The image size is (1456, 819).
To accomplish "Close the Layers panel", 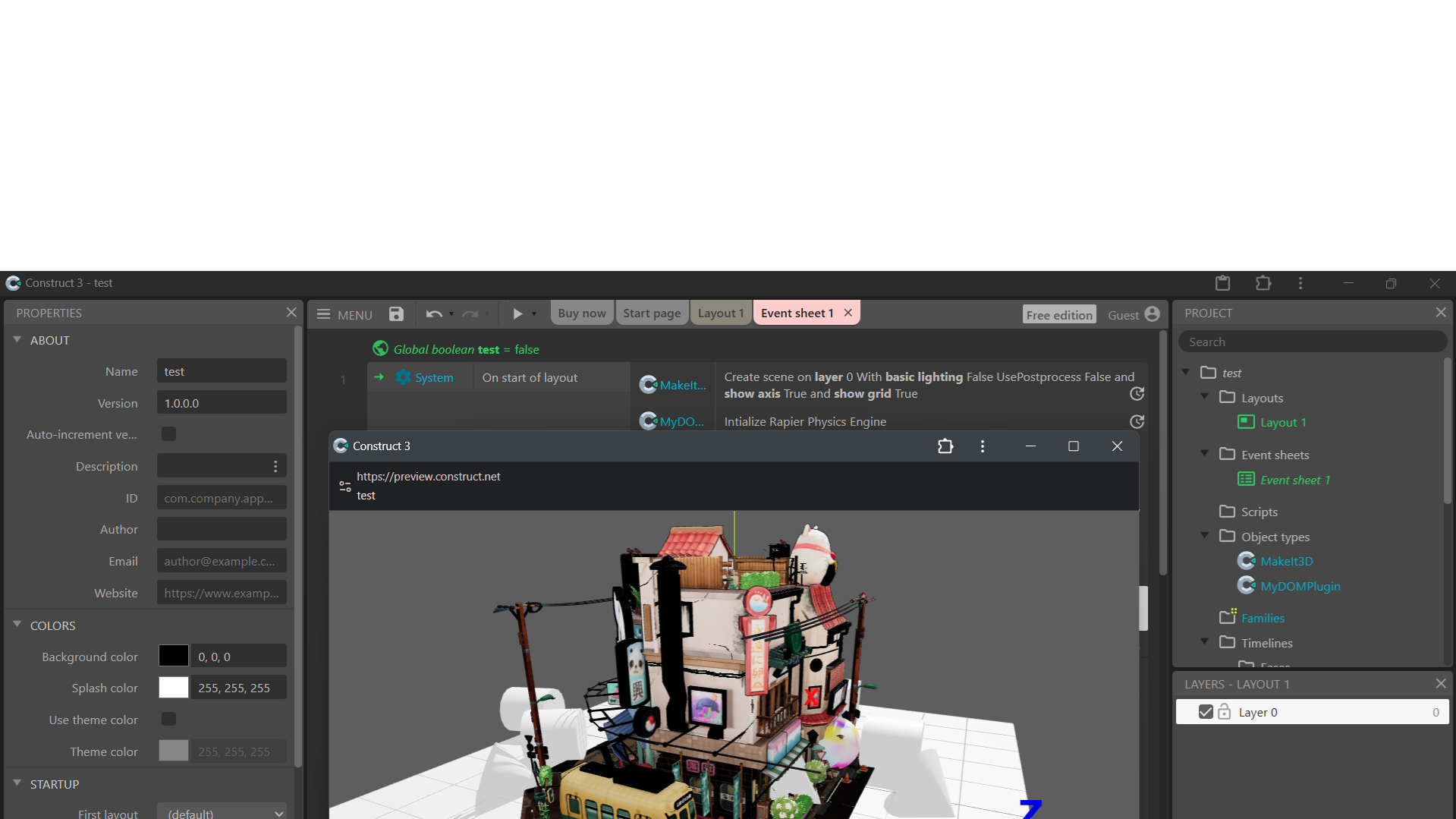I will pos(1441,684).
